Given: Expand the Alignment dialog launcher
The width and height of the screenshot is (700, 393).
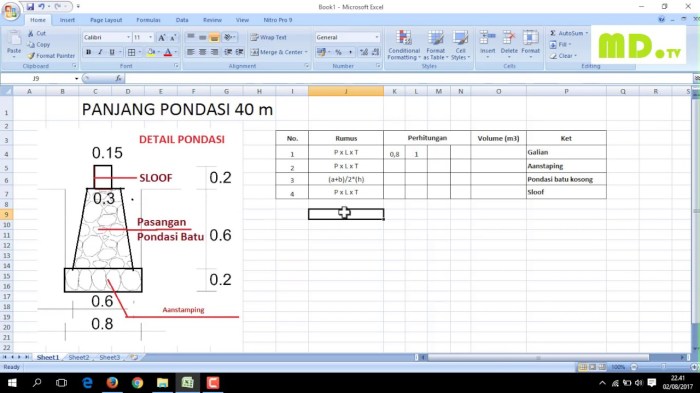Looking at the screenshot, I should click(x=307, y=66).
